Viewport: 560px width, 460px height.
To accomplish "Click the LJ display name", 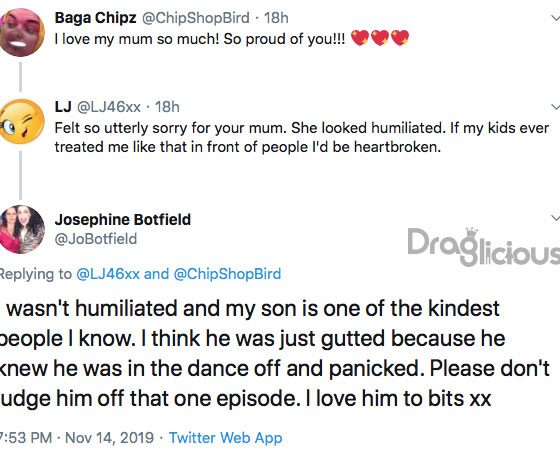I will point(63,107).
